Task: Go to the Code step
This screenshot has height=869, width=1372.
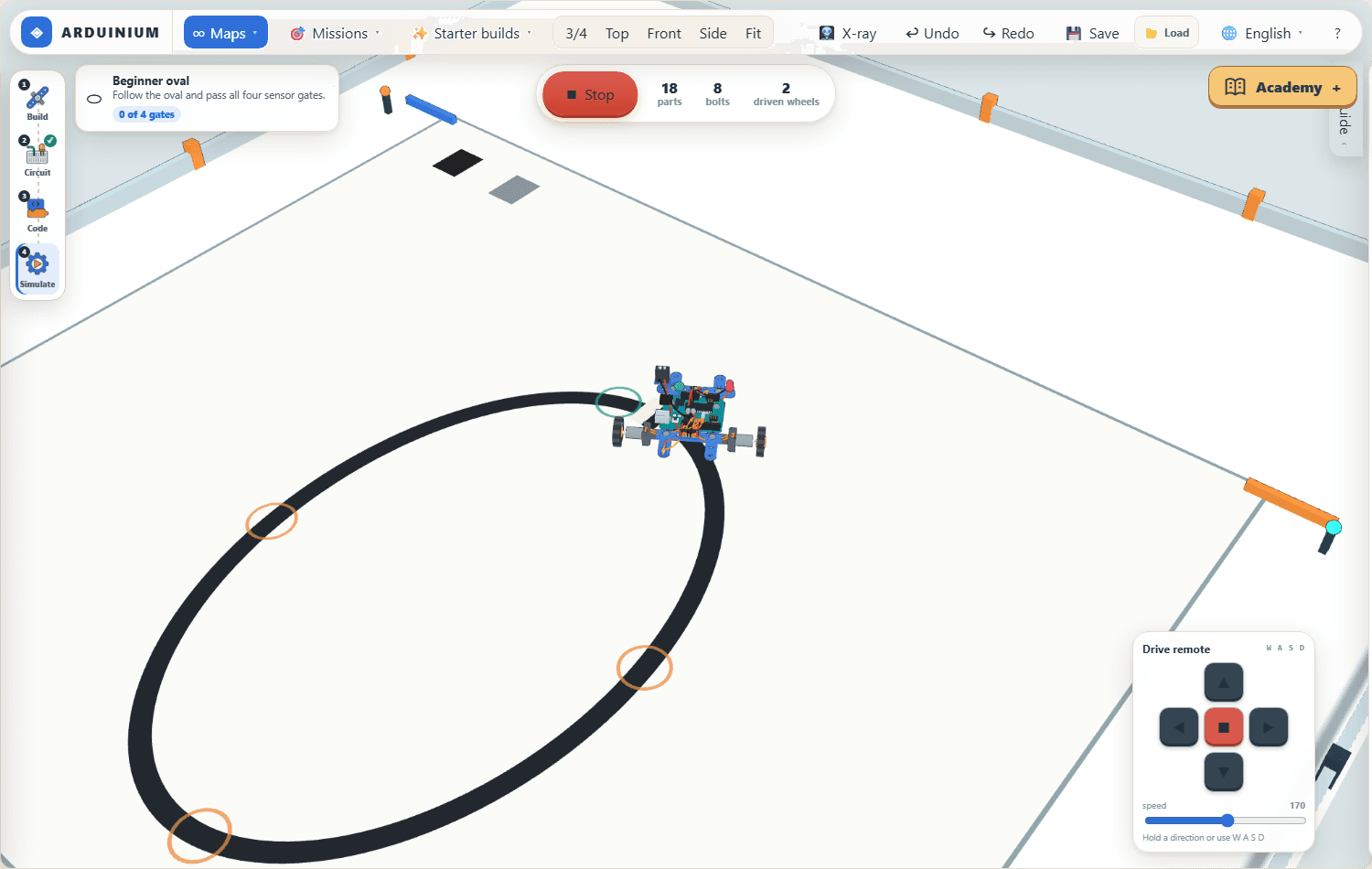Action: pyautogui.click(x=38, y=212)
